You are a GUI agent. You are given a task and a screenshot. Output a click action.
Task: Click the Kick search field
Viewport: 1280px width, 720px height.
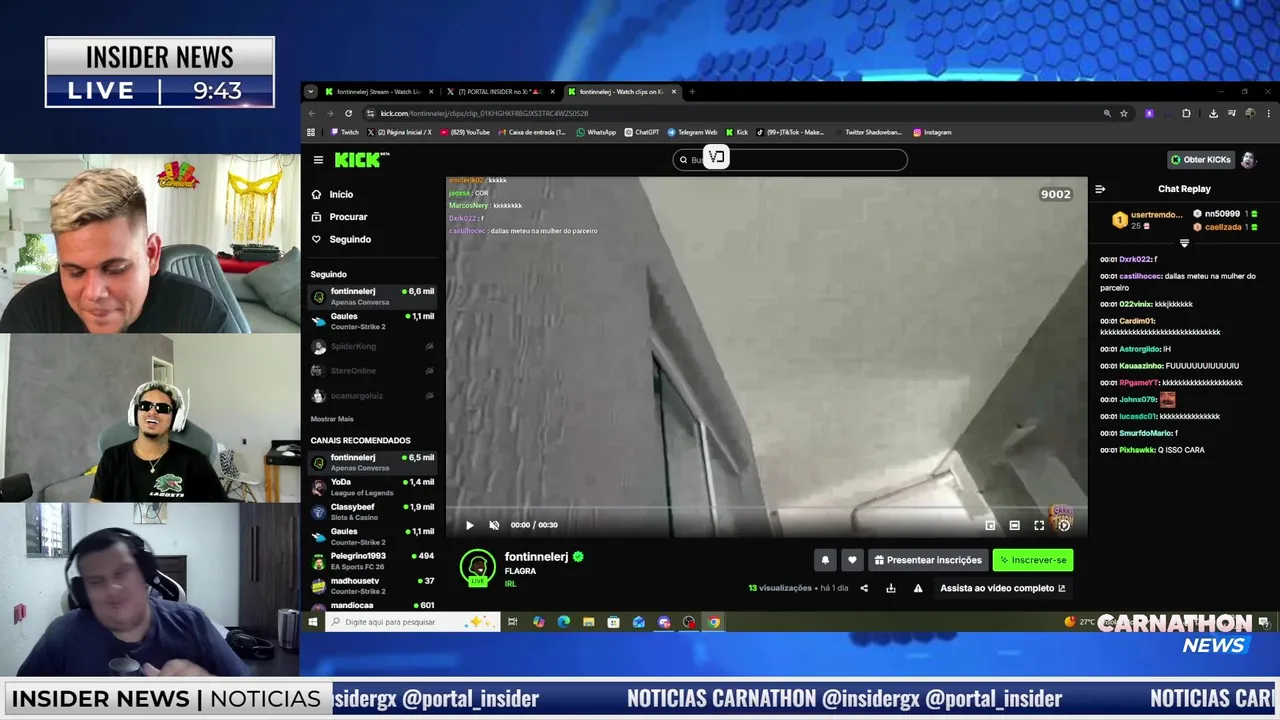(790, 160)
